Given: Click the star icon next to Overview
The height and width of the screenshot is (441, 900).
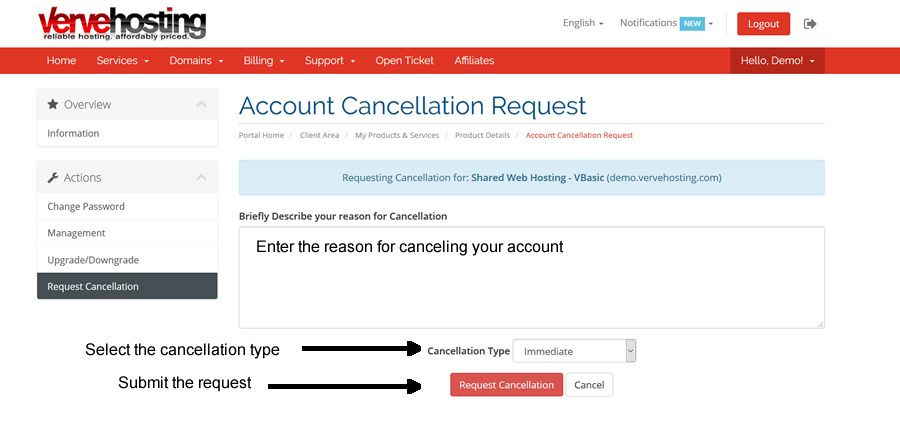Looking at the screenshot, I should click(x=53, y=104).
